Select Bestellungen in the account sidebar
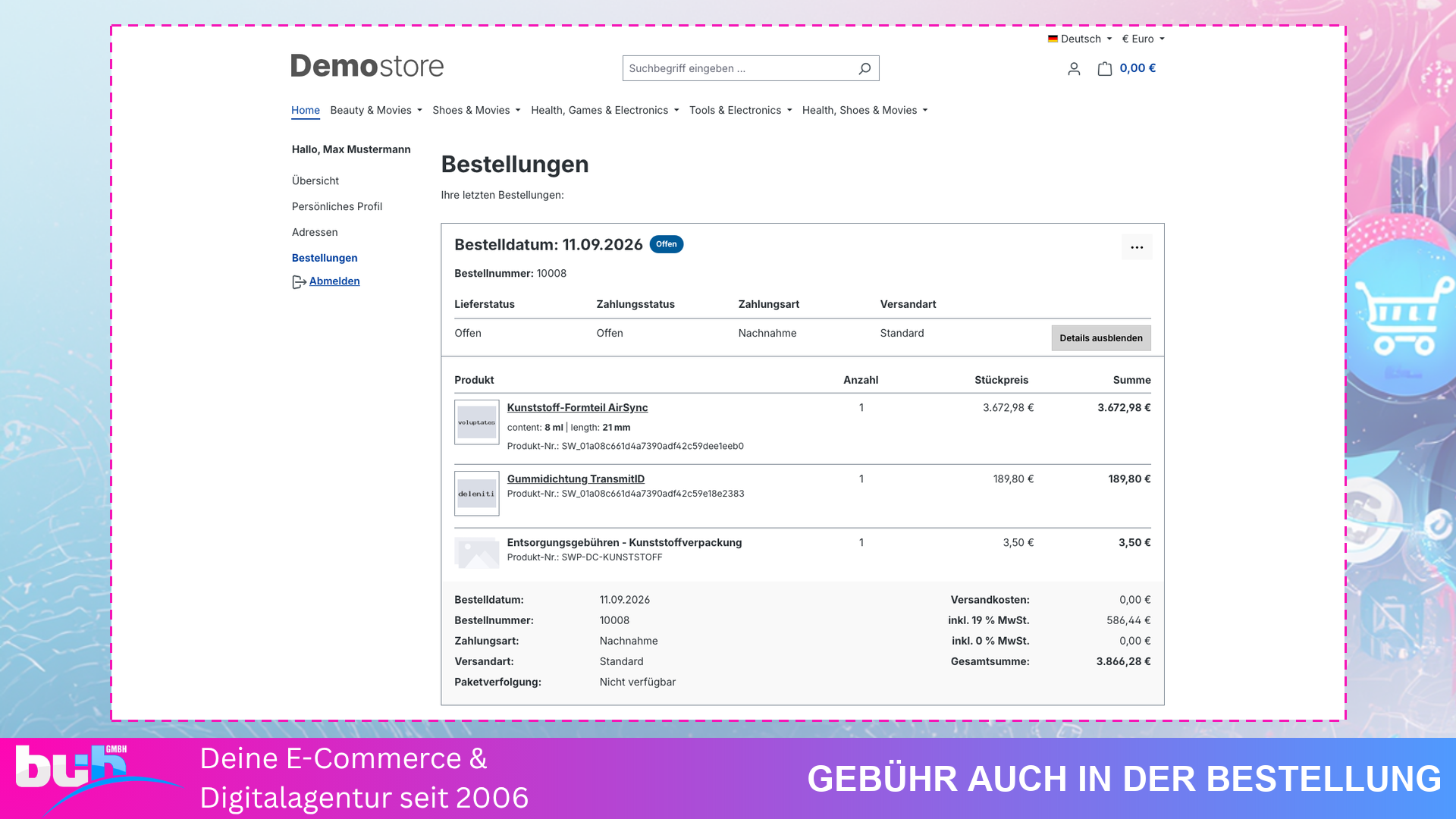The width and height of the screenshot is (1456, 819). (x=325, y=259)
